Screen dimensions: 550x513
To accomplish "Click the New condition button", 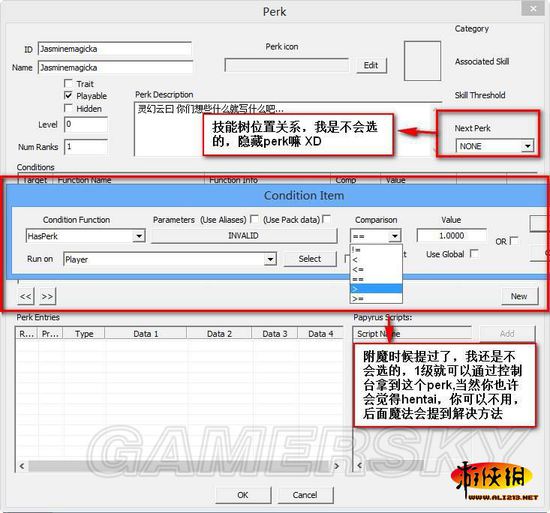I will point(519,297).
